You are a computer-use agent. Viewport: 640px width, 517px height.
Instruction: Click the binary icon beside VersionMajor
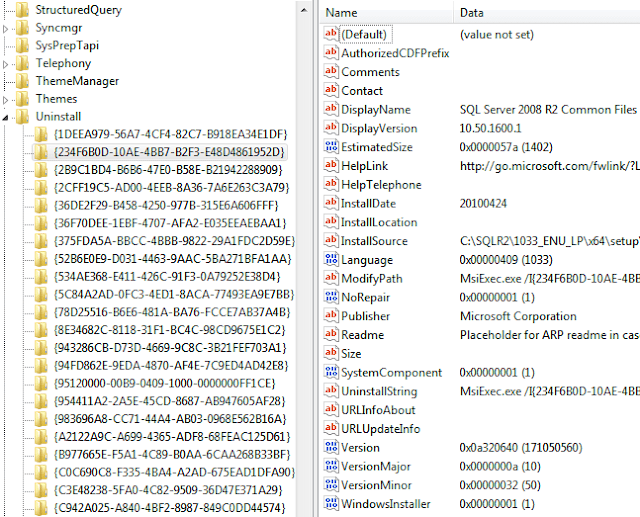(331, 466)
